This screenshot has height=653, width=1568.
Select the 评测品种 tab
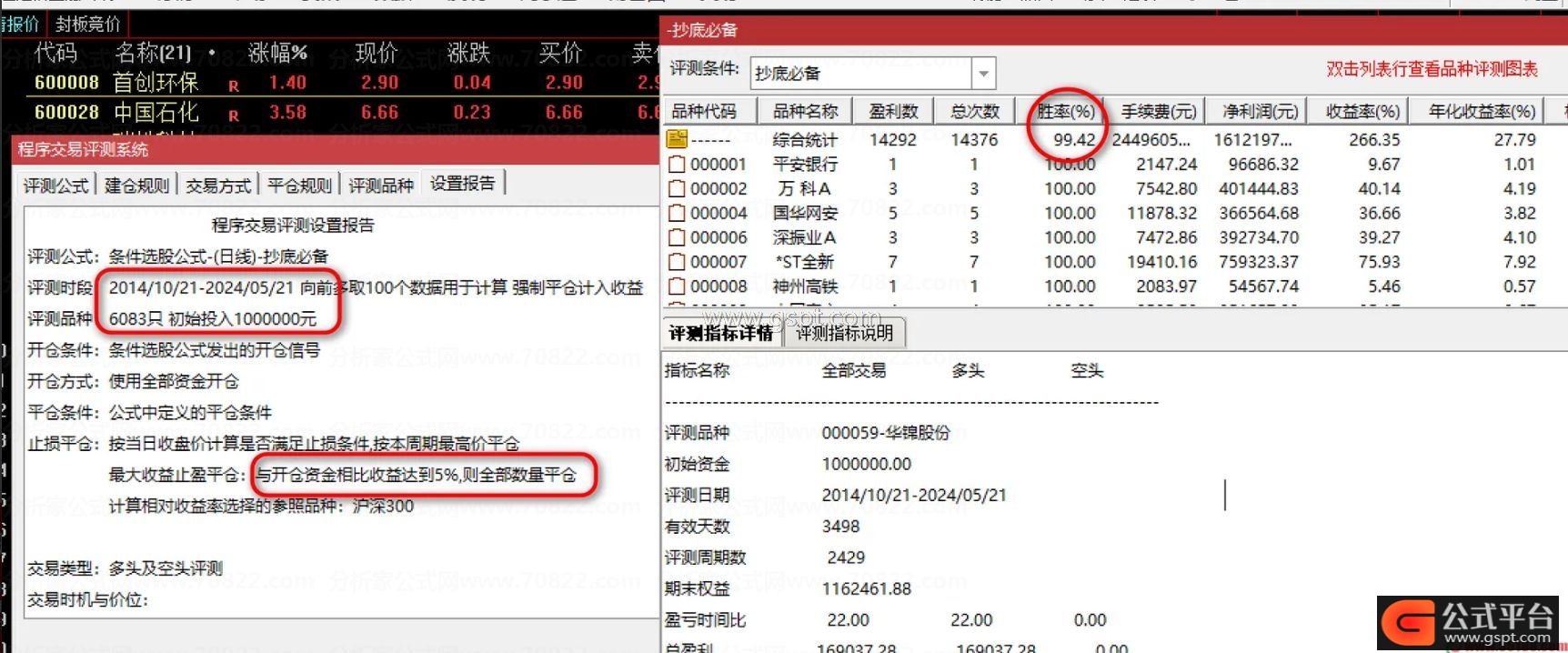[x=381, y=186]
